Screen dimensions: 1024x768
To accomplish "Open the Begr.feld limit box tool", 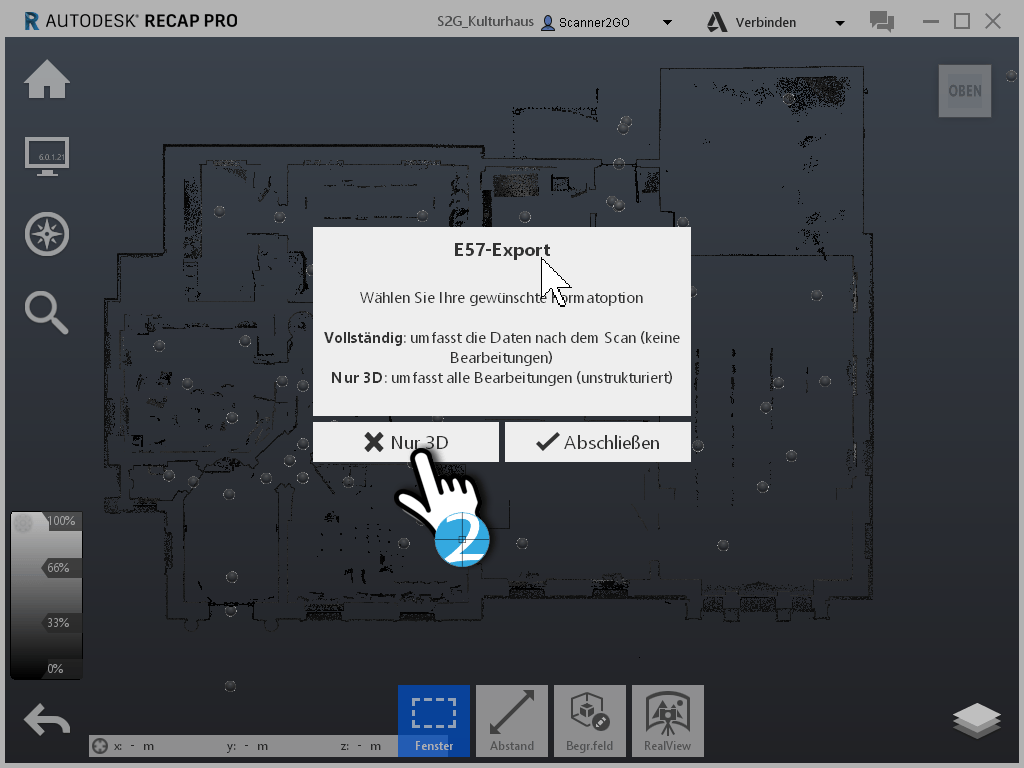I will [x=590, y=721].
